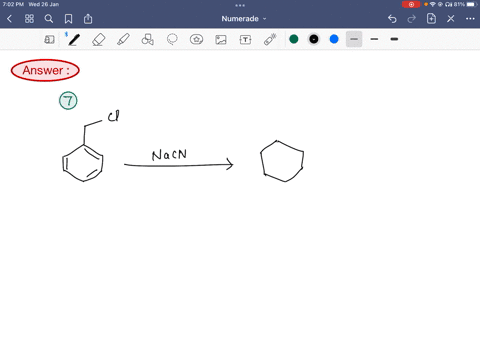Screen dimensions: 480x360
Task: Tap the handwritten NaCN text
Action: click(169, 155)
